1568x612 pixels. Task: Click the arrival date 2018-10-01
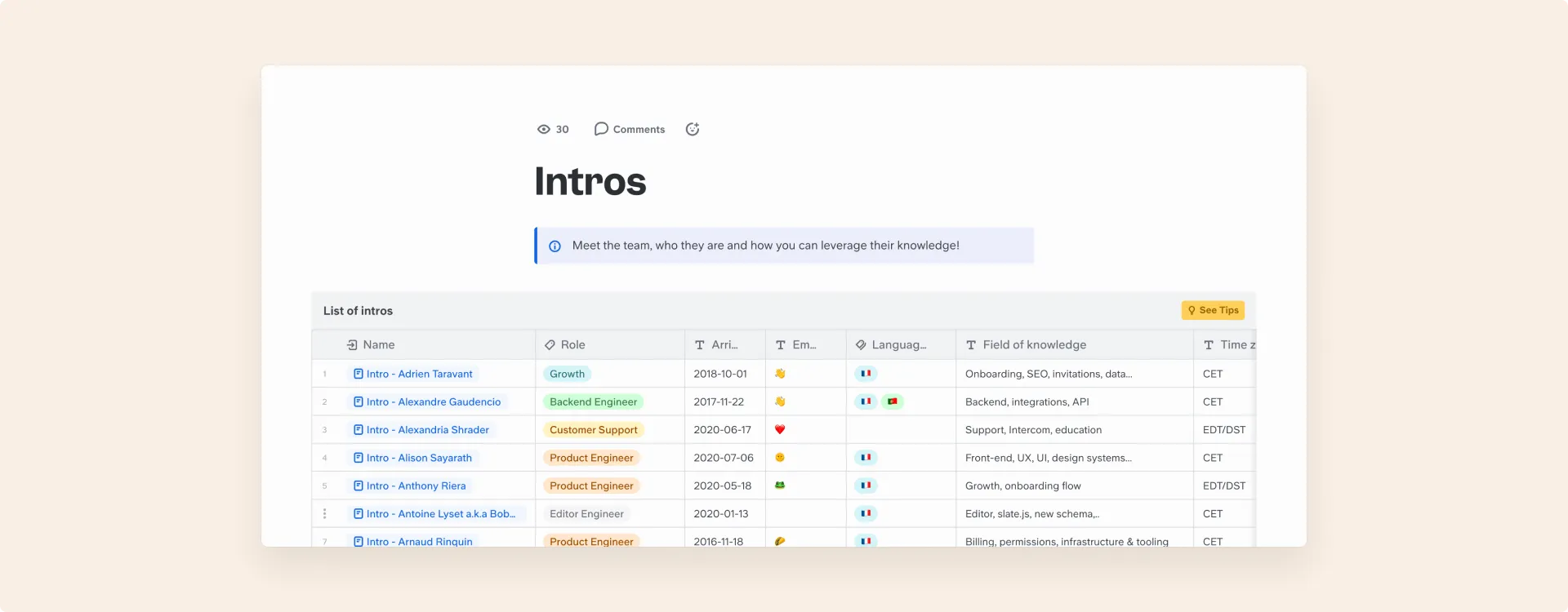(720, 374)
